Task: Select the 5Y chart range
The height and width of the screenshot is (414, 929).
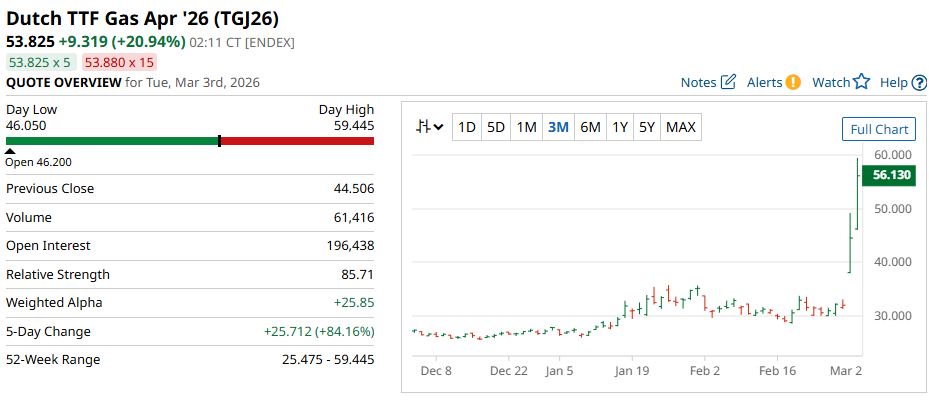Action: (647, 127)
